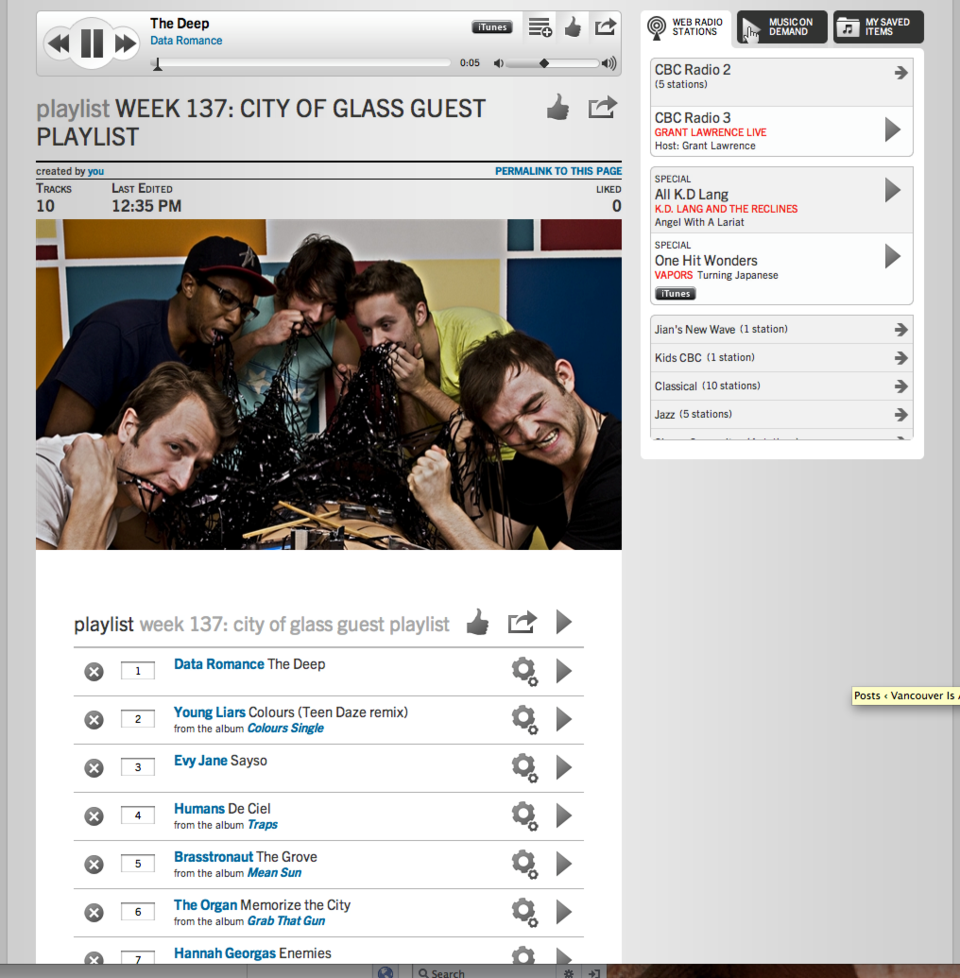The height and width of the screenshot is (978, 960).
Task: Expand the CBC Radio 2 stations list
Action: [901, 73]
